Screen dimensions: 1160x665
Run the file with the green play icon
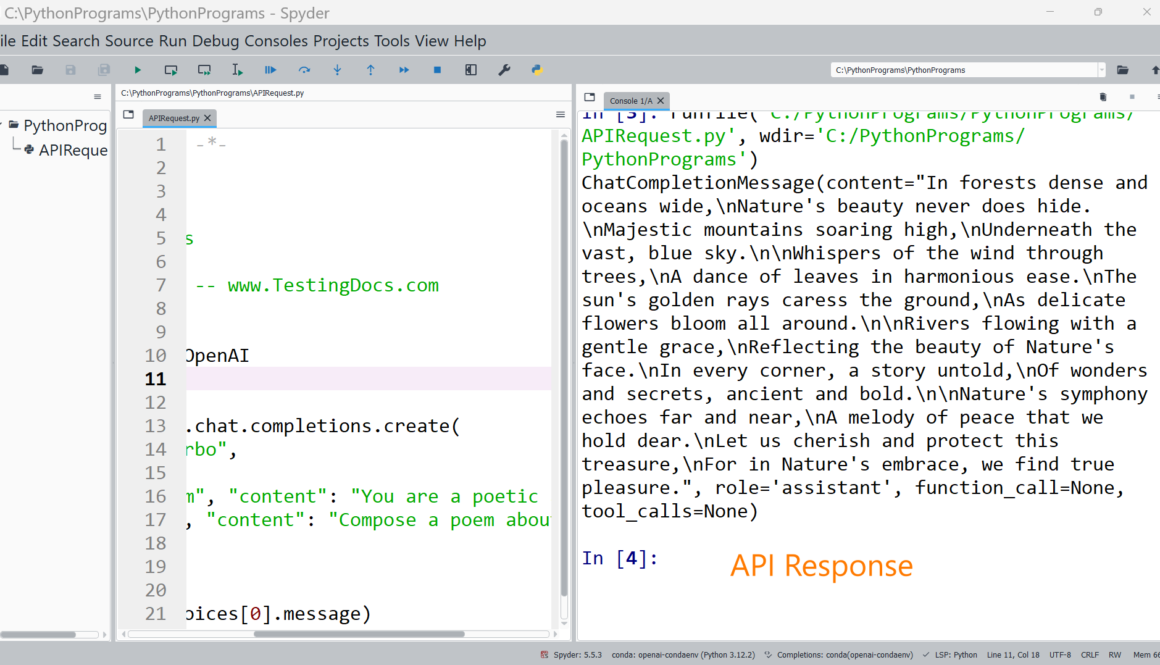click(x=138, y=70)
